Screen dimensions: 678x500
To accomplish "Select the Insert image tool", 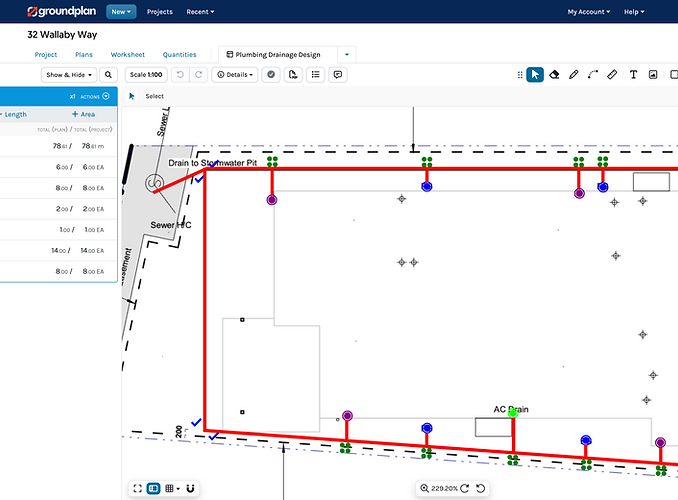I will (653, 75).
